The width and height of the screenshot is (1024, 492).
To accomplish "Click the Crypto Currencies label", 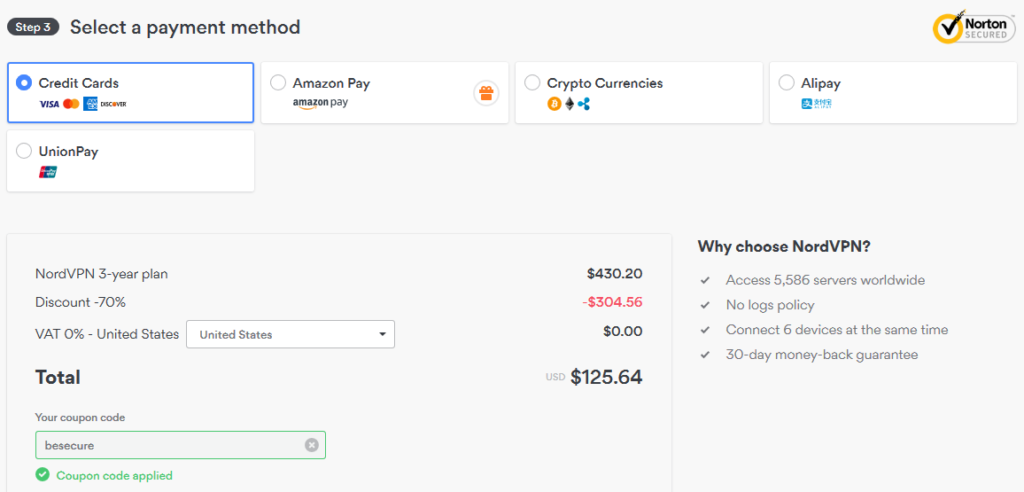I will coord(605,83).
